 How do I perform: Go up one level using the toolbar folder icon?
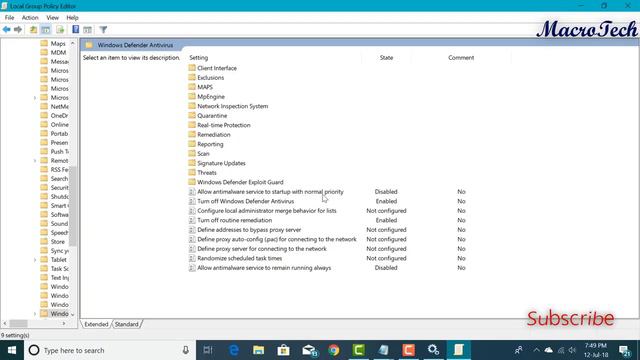33,29
